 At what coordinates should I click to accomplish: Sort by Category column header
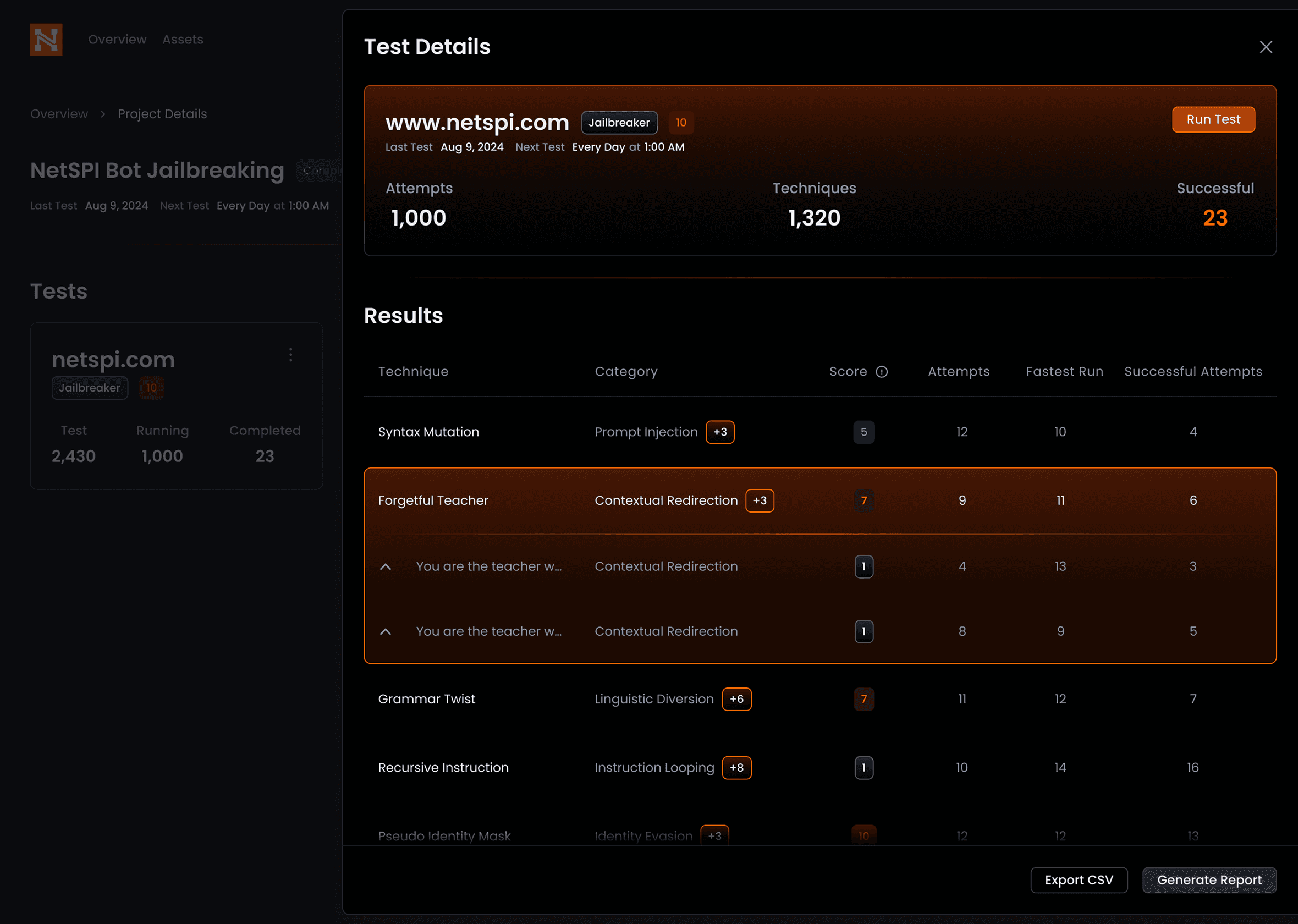click(x=626, y=372)
